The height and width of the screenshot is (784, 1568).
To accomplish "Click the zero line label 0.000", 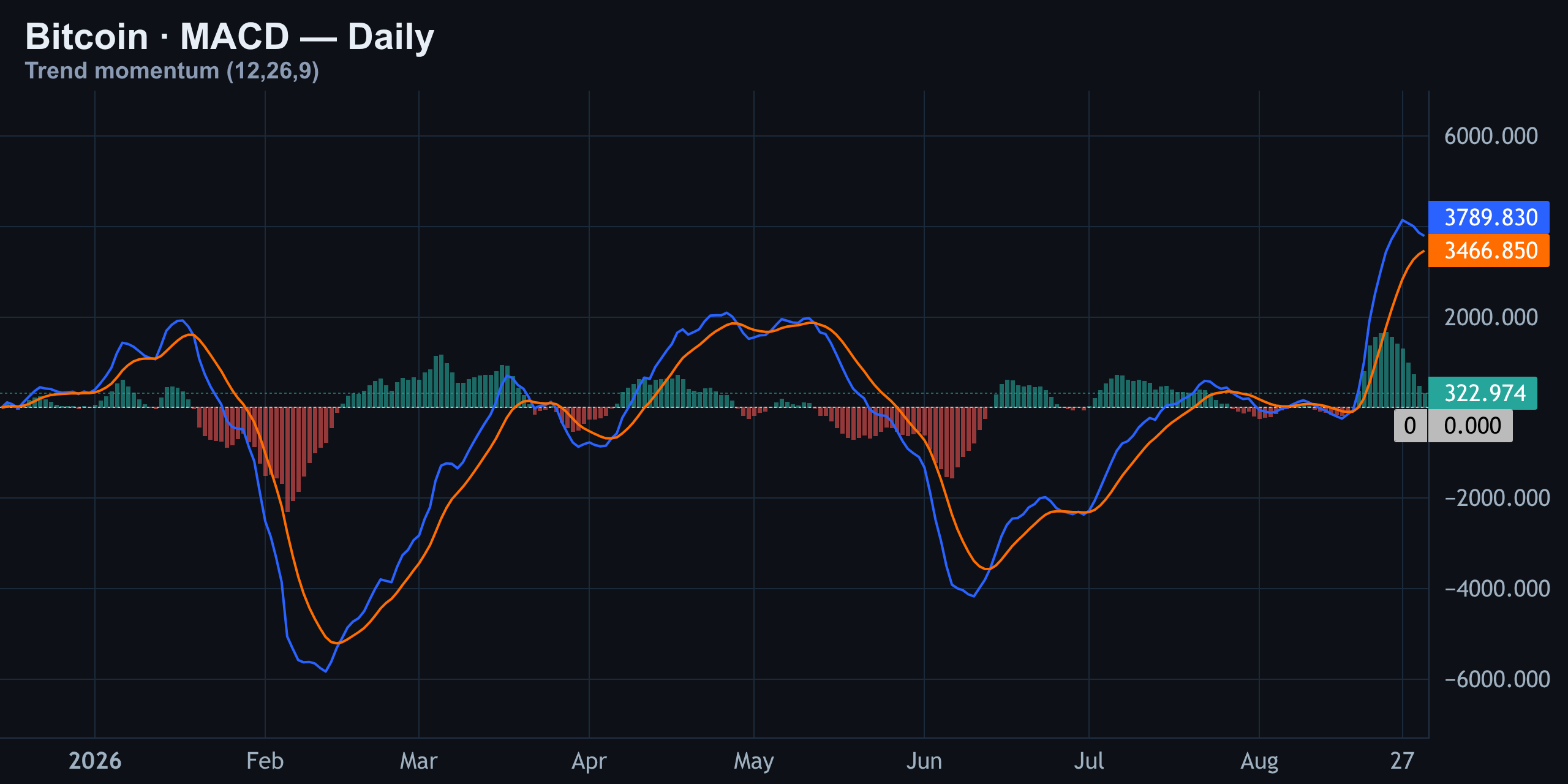I will [1471, 426].
